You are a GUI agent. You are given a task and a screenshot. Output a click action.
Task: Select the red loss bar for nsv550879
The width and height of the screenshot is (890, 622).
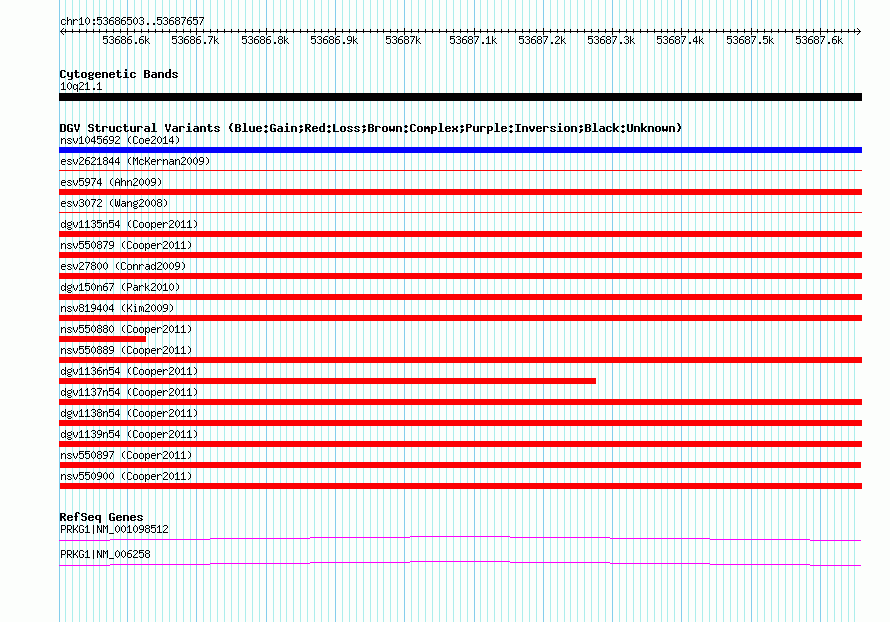(x=460, y=255)
